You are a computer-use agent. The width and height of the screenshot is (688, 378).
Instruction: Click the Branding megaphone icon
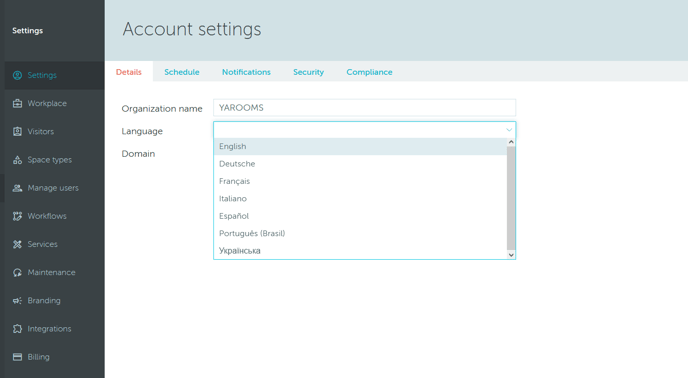point(17,301)
